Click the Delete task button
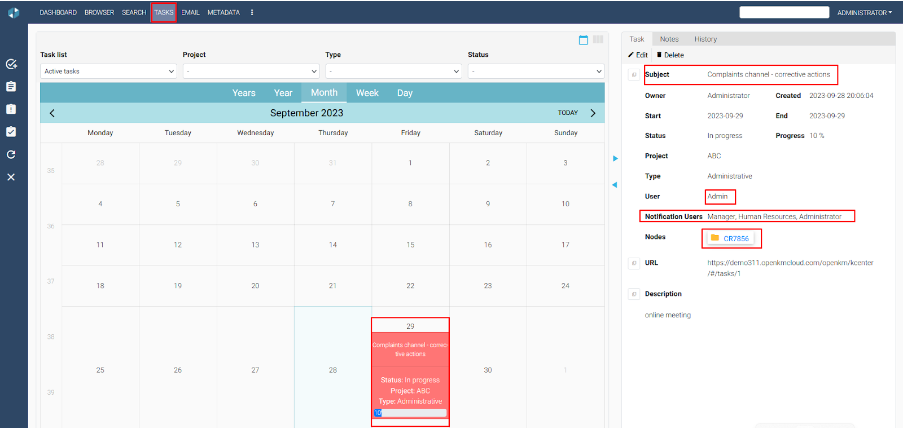903x429 pixels. pos(670,55)
